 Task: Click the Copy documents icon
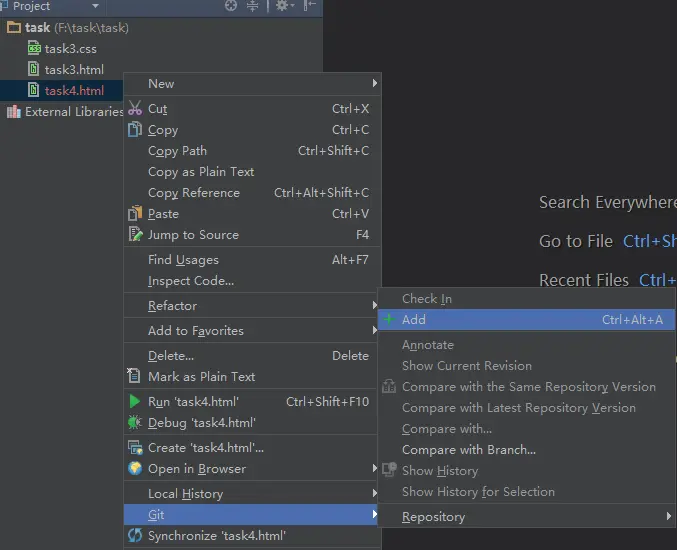click(135, 129)
